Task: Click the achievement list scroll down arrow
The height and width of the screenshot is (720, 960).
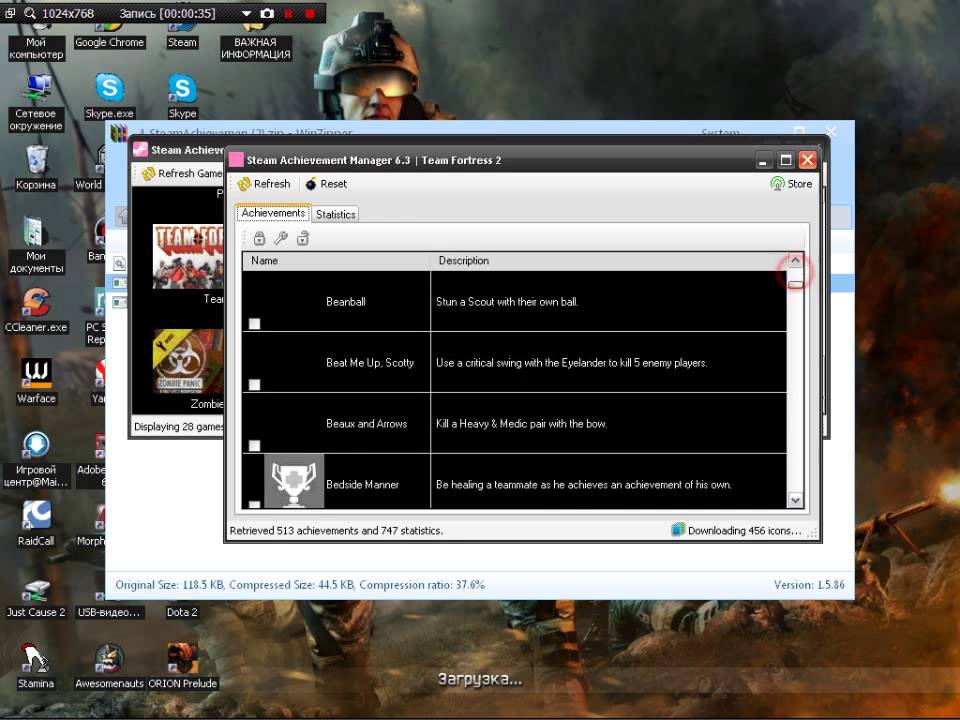Action: pyautogui.click(x=795, y=500)
